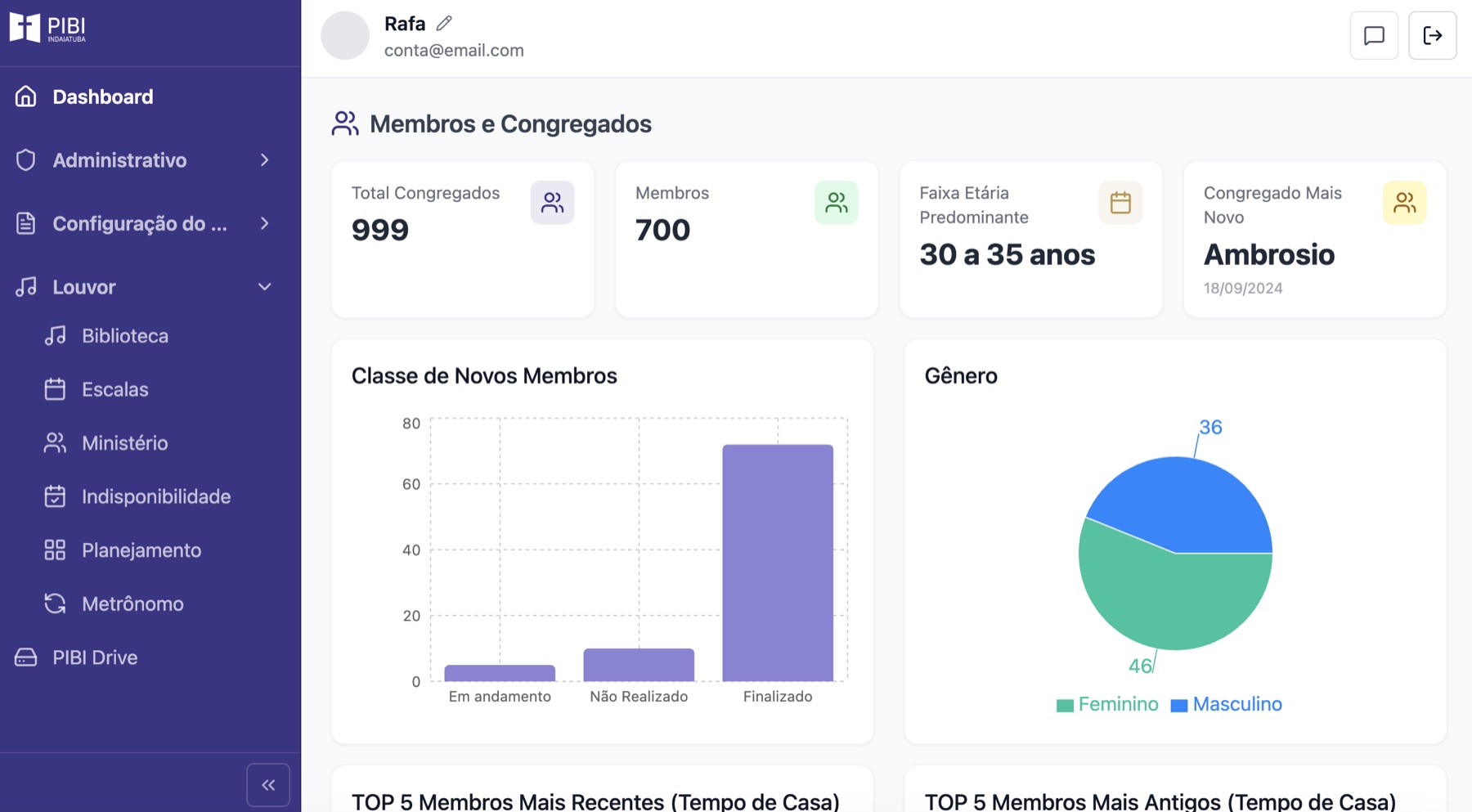Viewport: 1472px width, 812px height.
Task: Click the logout icon button
Action: pos(1433,35)
